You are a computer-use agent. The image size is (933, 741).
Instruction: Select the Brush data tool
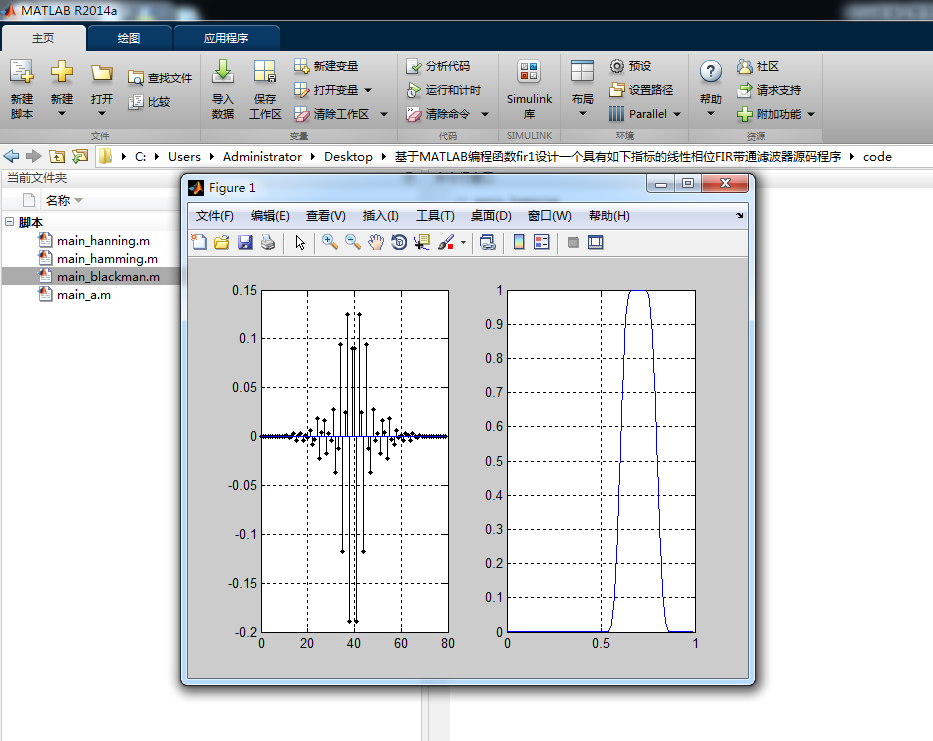[x=446, y=242]
